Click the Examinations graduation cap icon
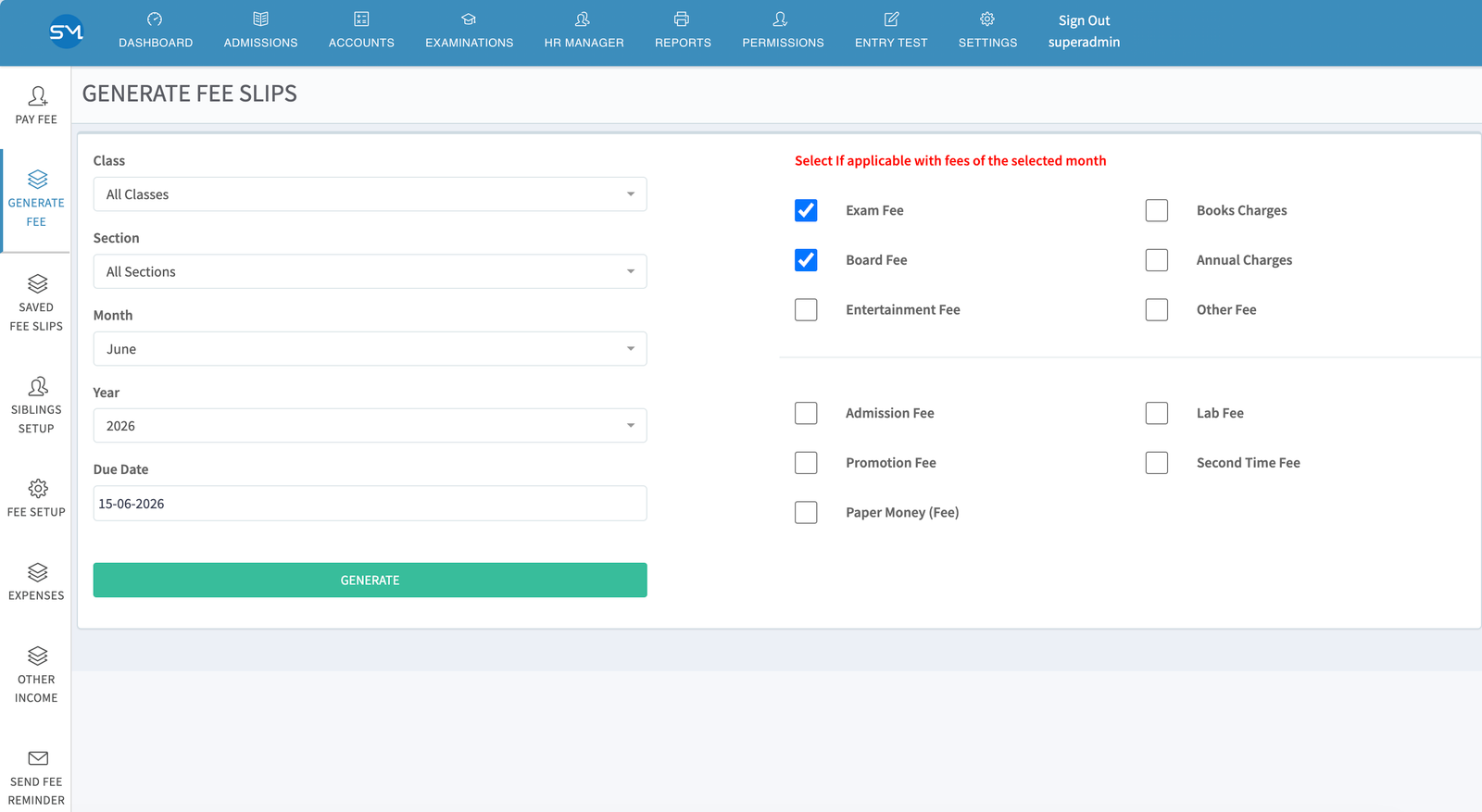This screenshot has height=812, width=1482. (469, 19)
